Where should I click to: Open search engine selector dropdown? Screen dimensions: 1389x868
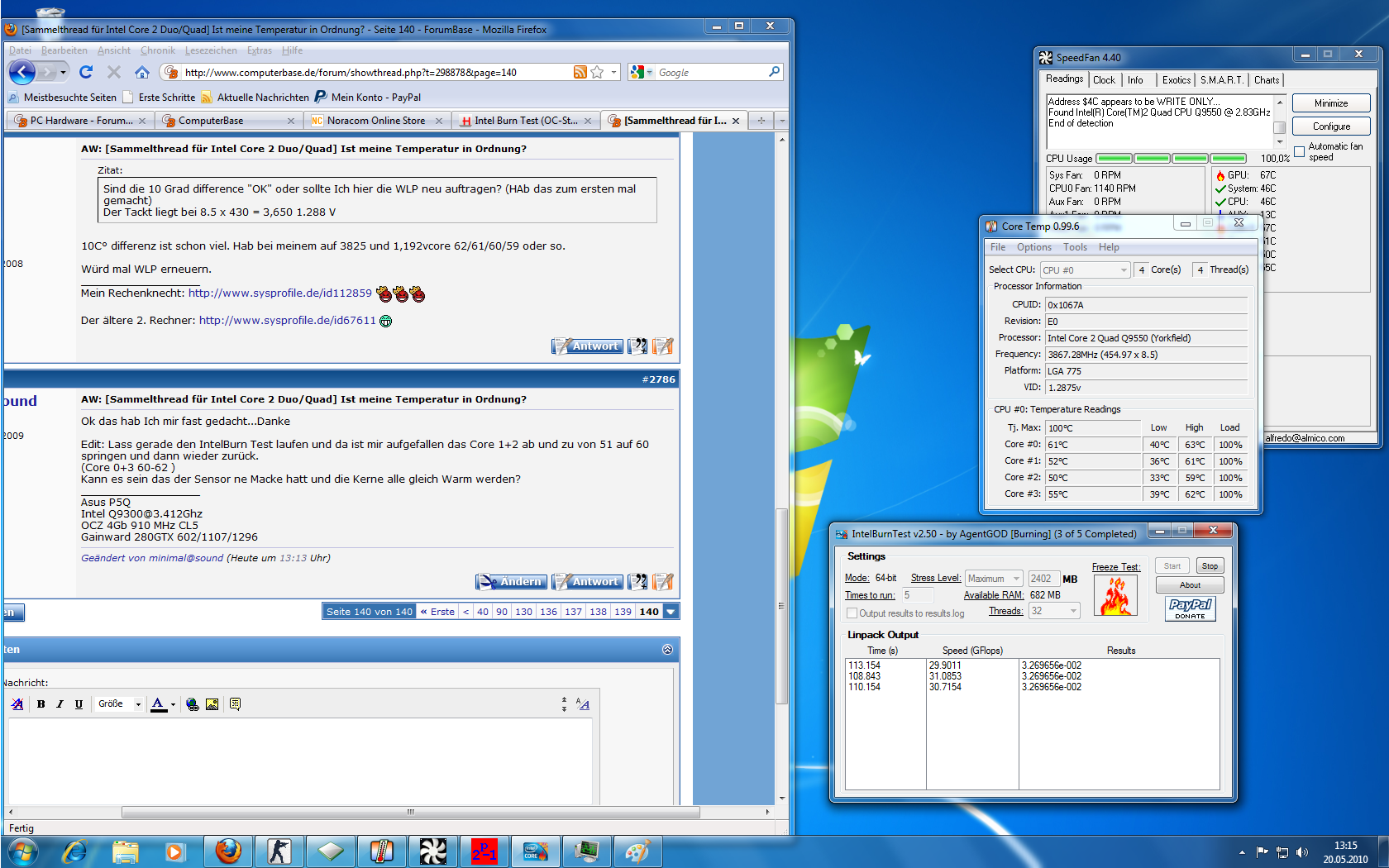[x=642, y=72]
